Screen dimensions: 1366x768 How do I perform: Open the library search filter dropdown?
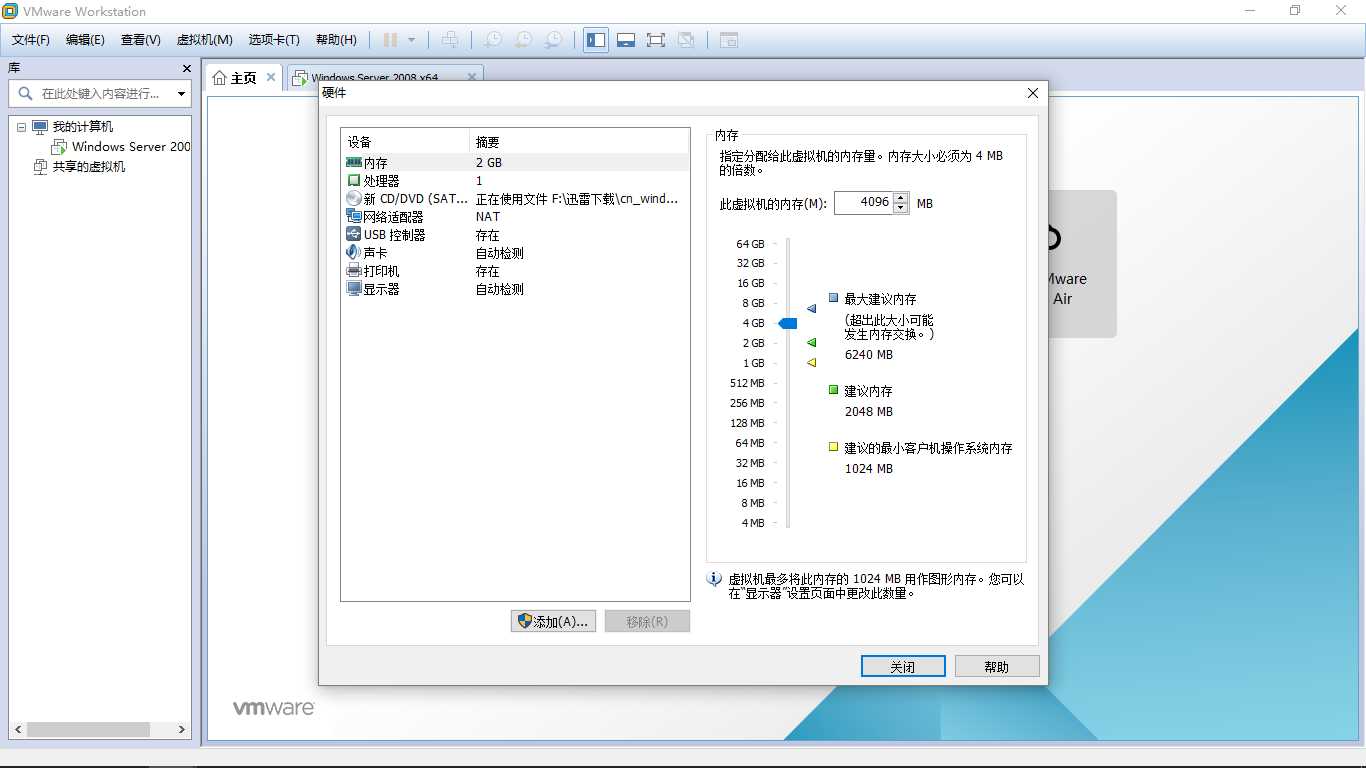click(181, 93)
